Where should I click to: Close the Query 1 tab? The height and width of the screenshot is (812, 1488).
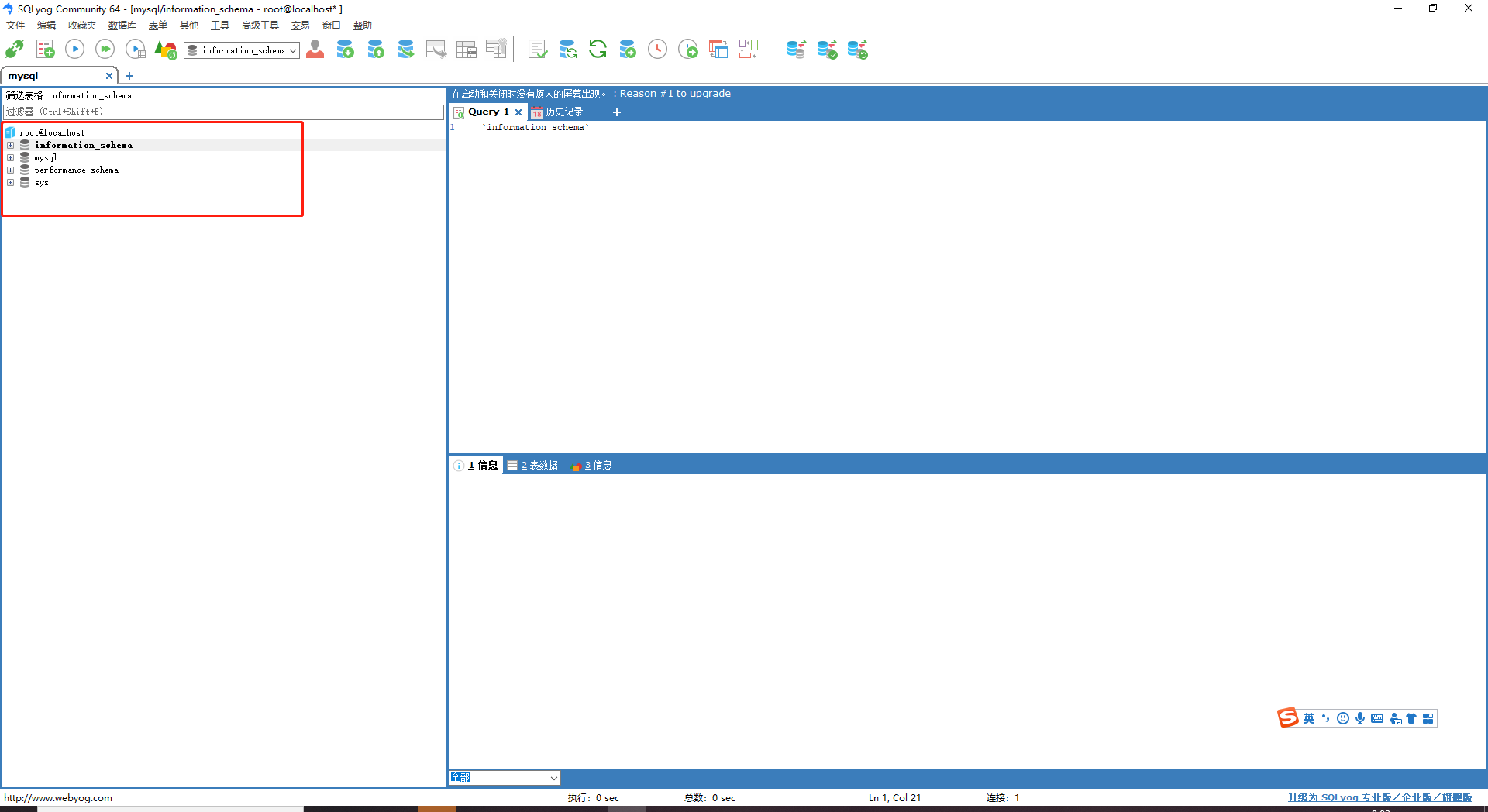pyautogui.click(x=518, y=112)
